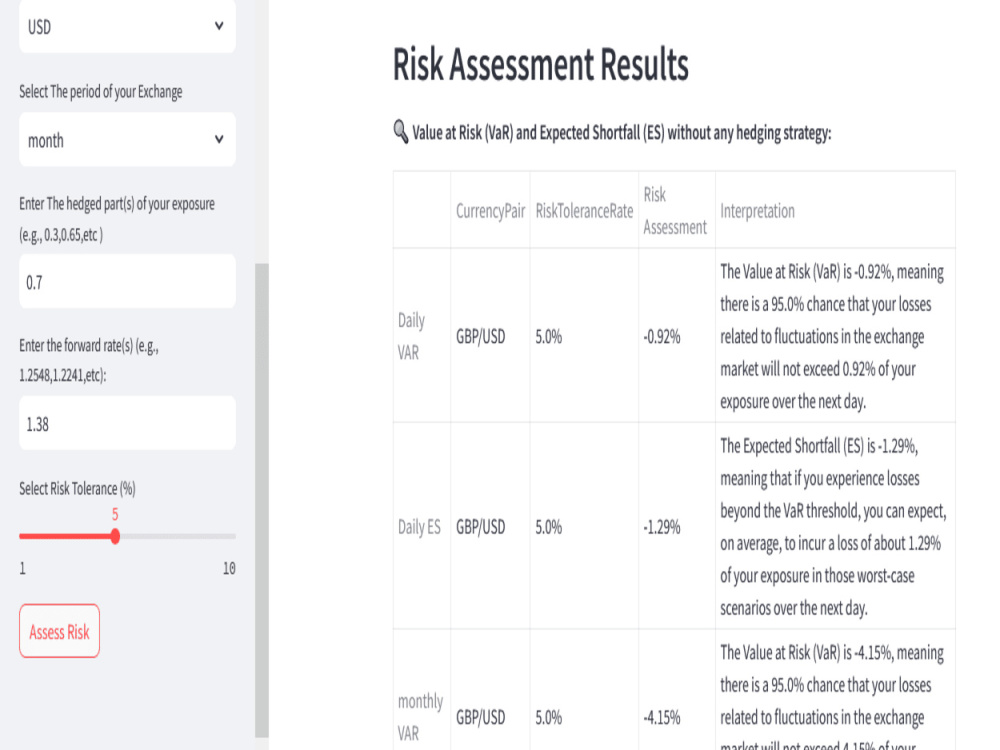Image resolution: width=1000 pixels, height=750 pixels.
Task: Click the red slider track
Action: 65,536
